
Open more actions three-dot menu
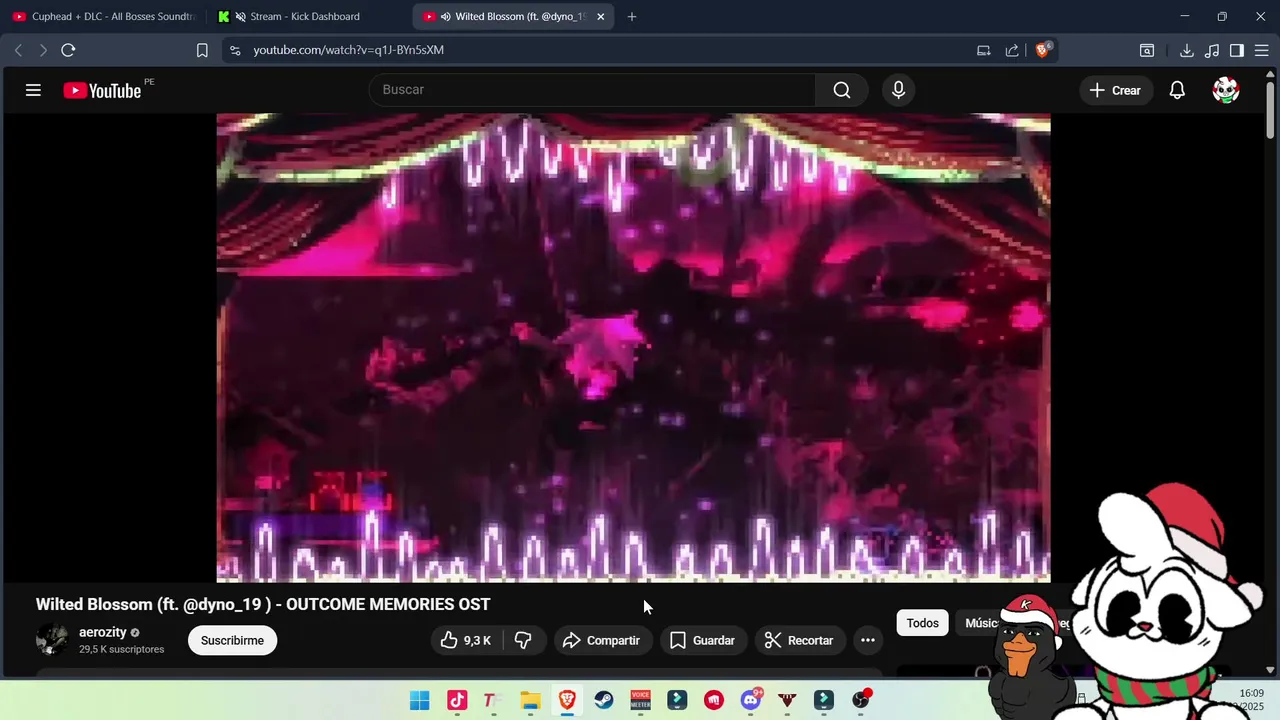click(x=868, y=640)
